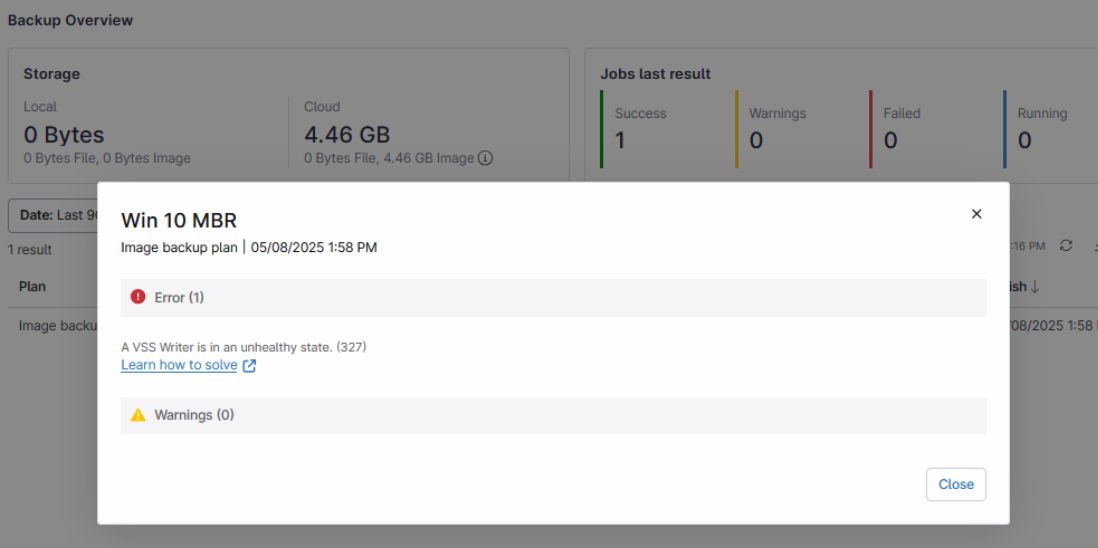This screenshot has width=1098, height=548.
Task: Click the red error icon
Action: tap(138, 297)
